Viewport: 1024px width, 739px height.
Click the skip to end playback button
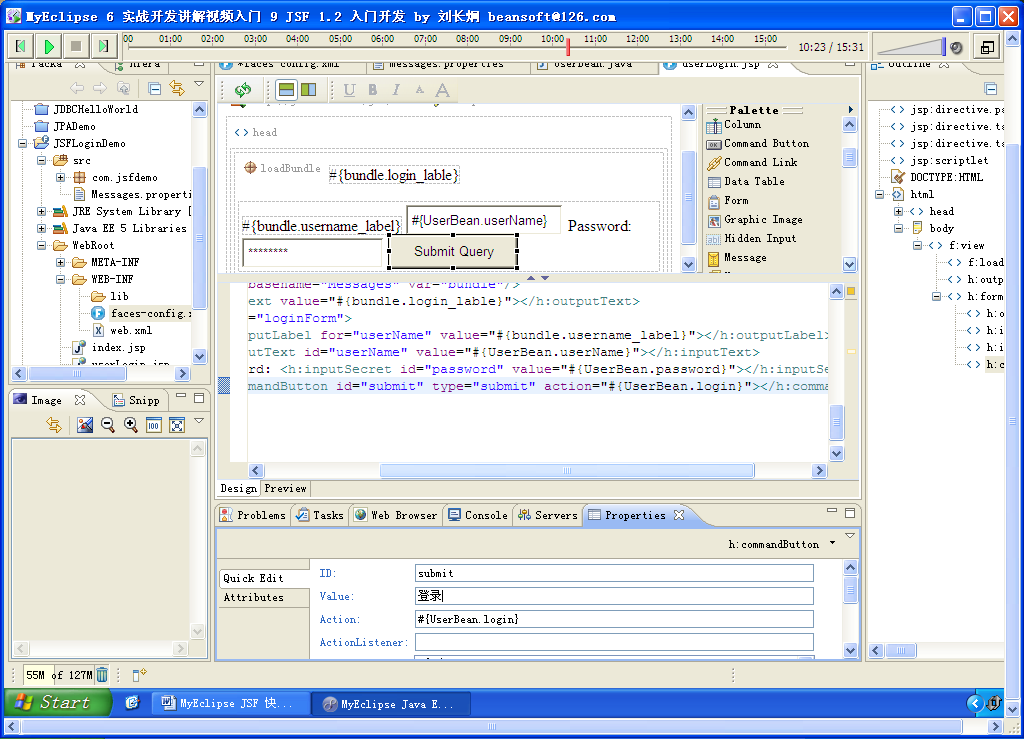tap(103, 46)
